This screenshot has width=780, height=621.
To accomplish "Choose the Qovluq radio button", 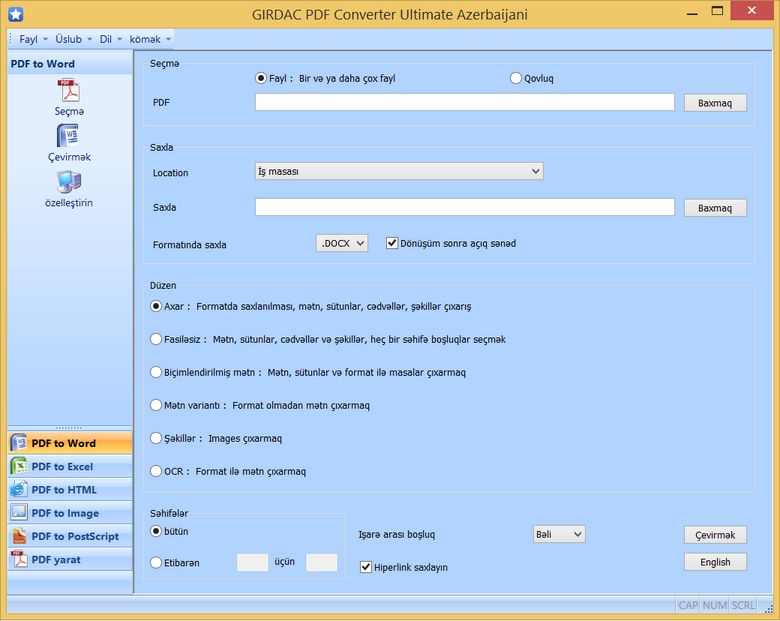I will point(516,78).
